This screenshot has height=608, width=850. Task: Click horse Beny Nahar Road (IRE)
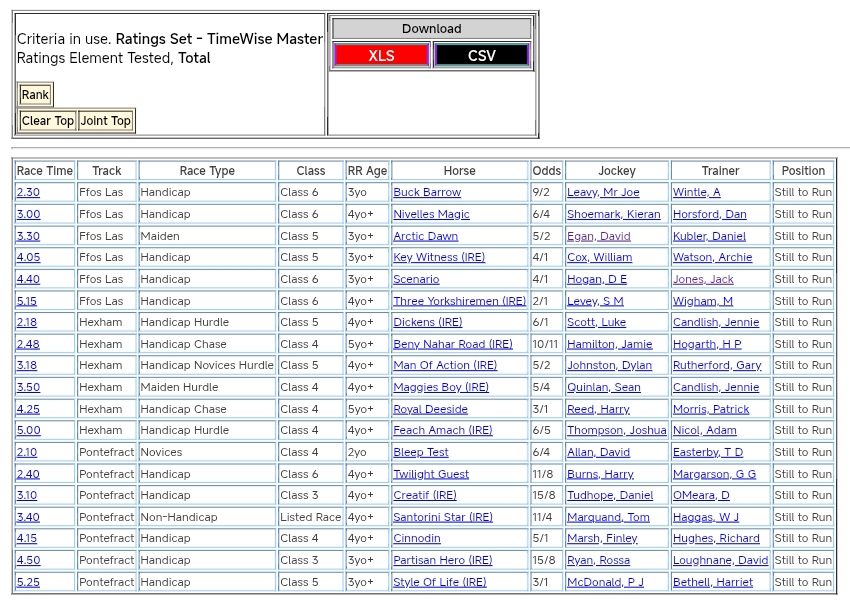pos(453,344)
